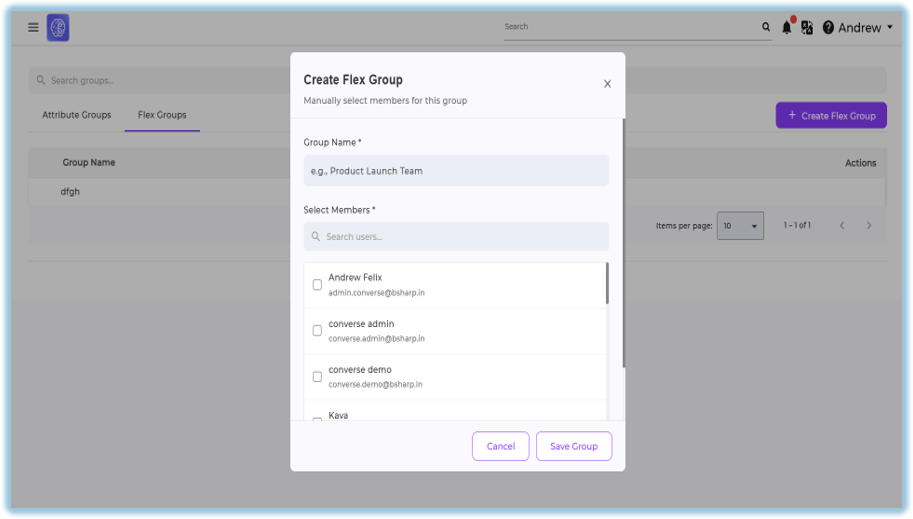Switch to Attribute Groups tab

[x=76, y=115]
